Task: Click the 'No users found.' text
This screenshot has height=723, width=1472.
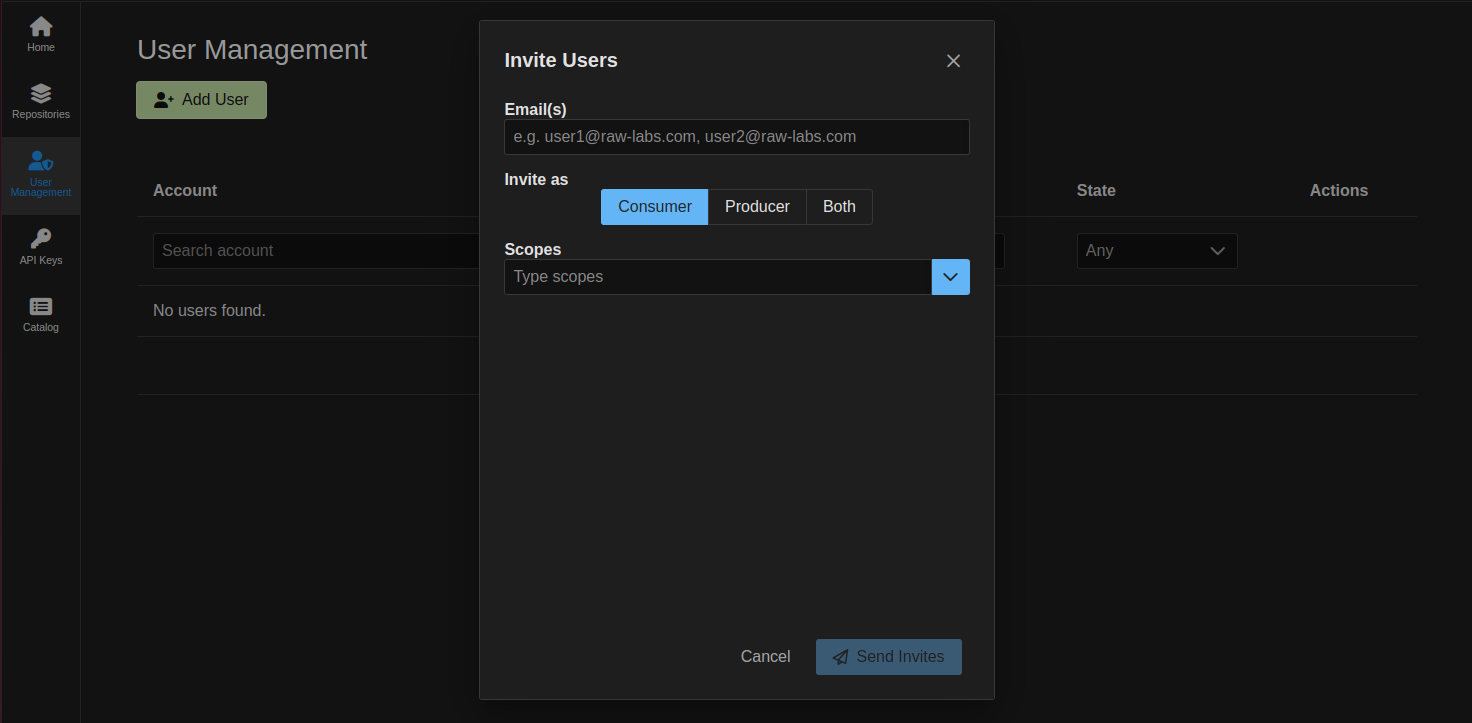Action: coord(209,311)
